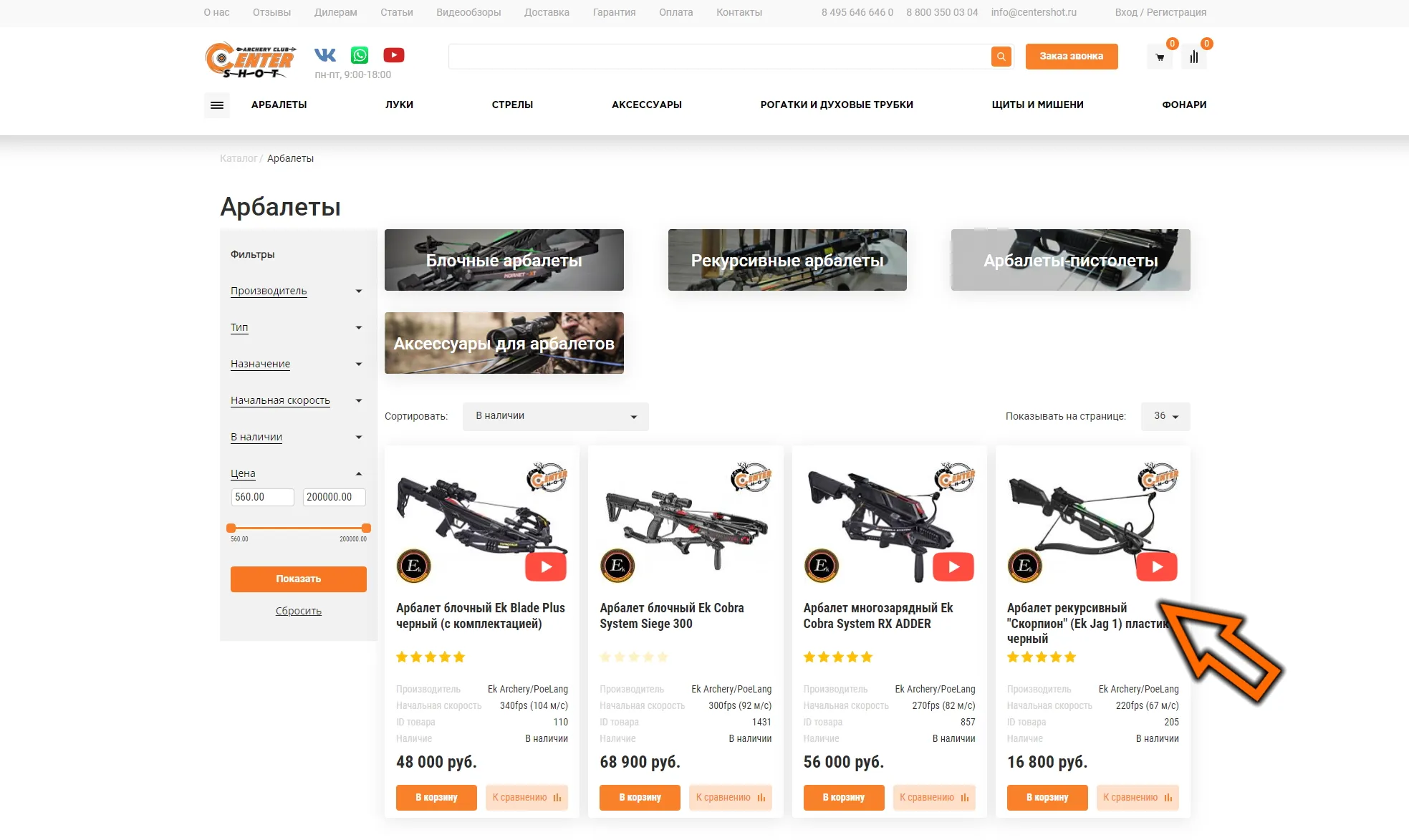Click Ek brand badge on Blade Plus card
The width and height of the screenshot is (1409, 840).
[414, 566]
